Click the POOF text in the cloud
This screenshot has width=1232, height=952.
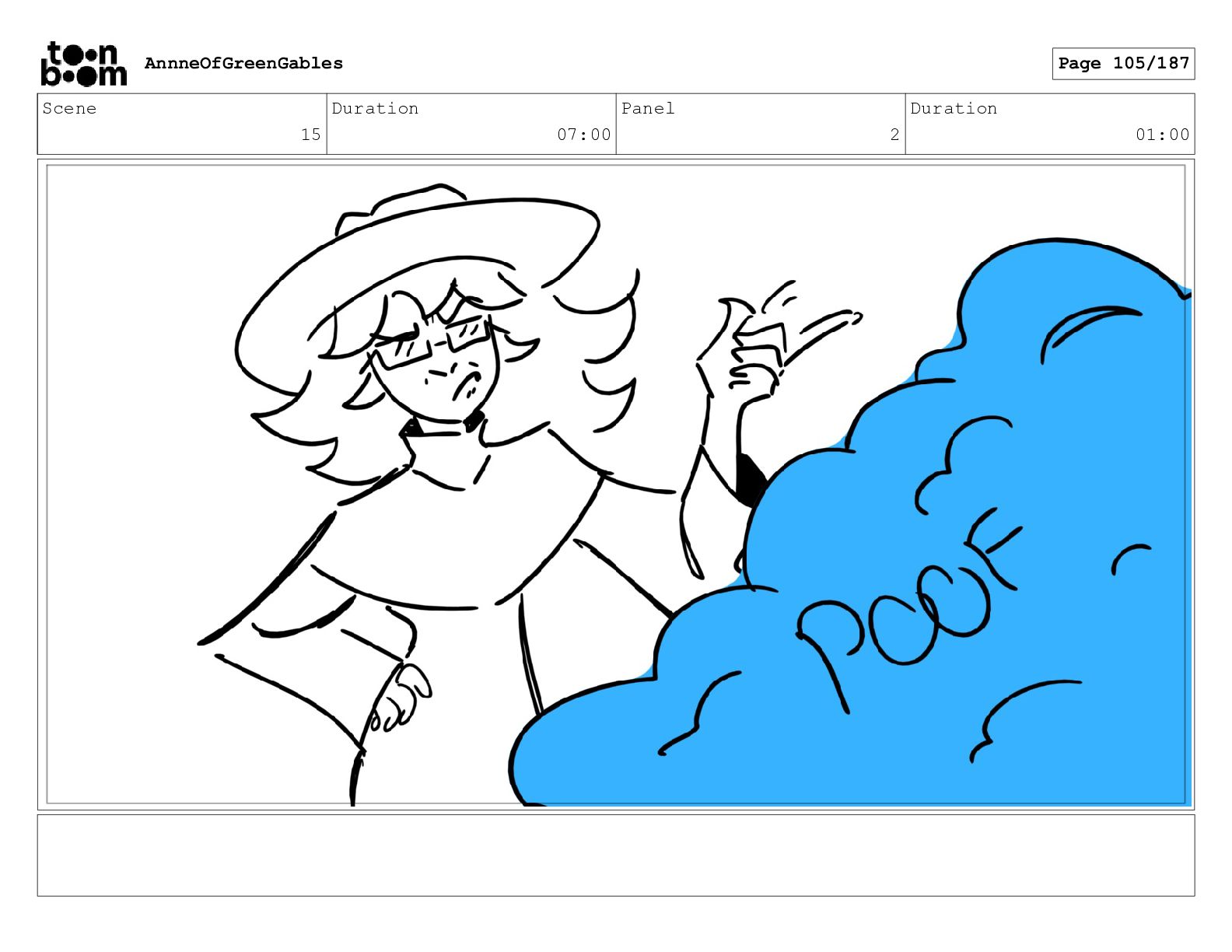pyautogui.click(x=908, y=610)
